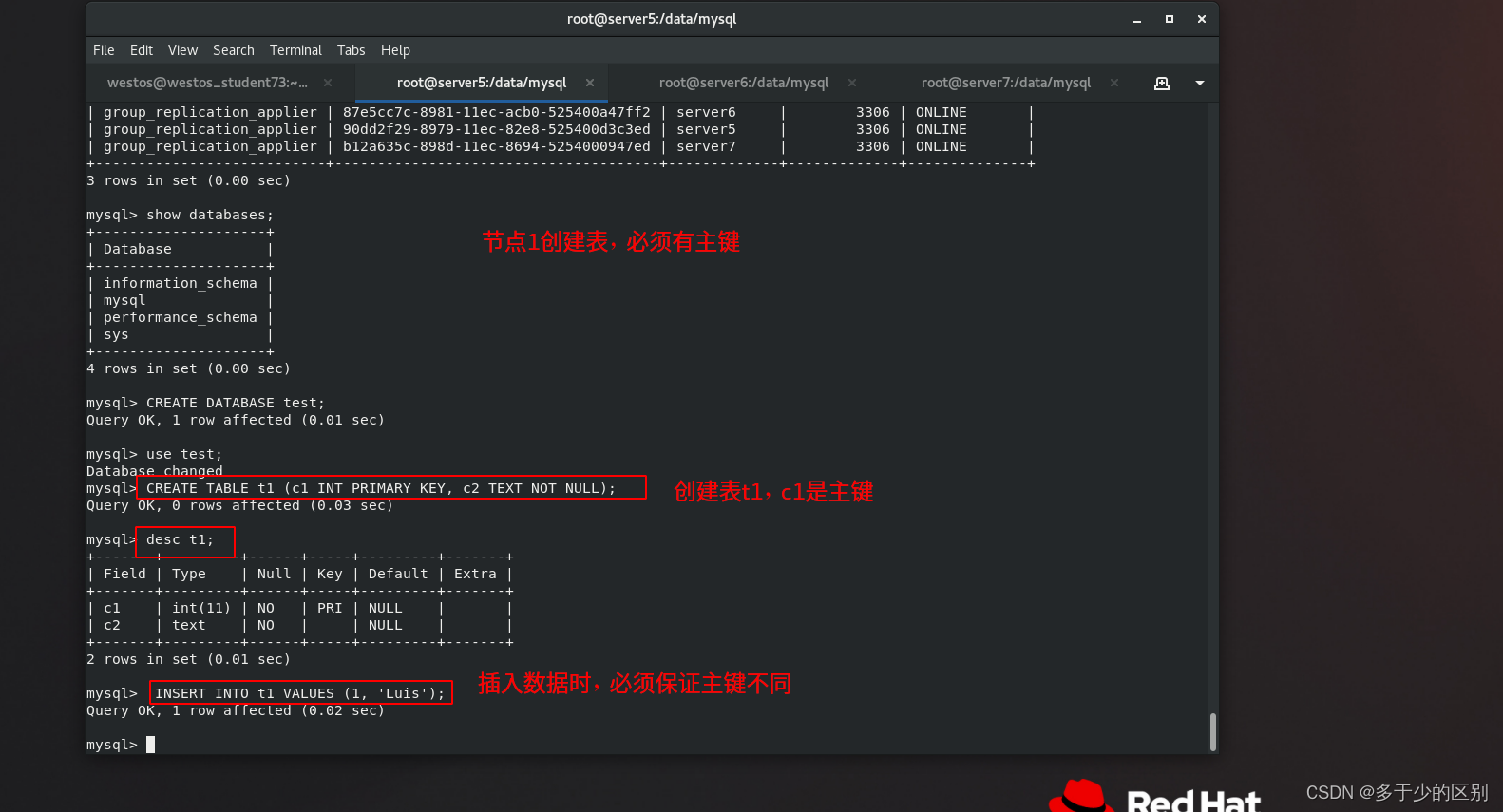Select the root@server5:/data/mysql tab
Viewport: 1503px width, 812px height.
[x=482, y=83]
